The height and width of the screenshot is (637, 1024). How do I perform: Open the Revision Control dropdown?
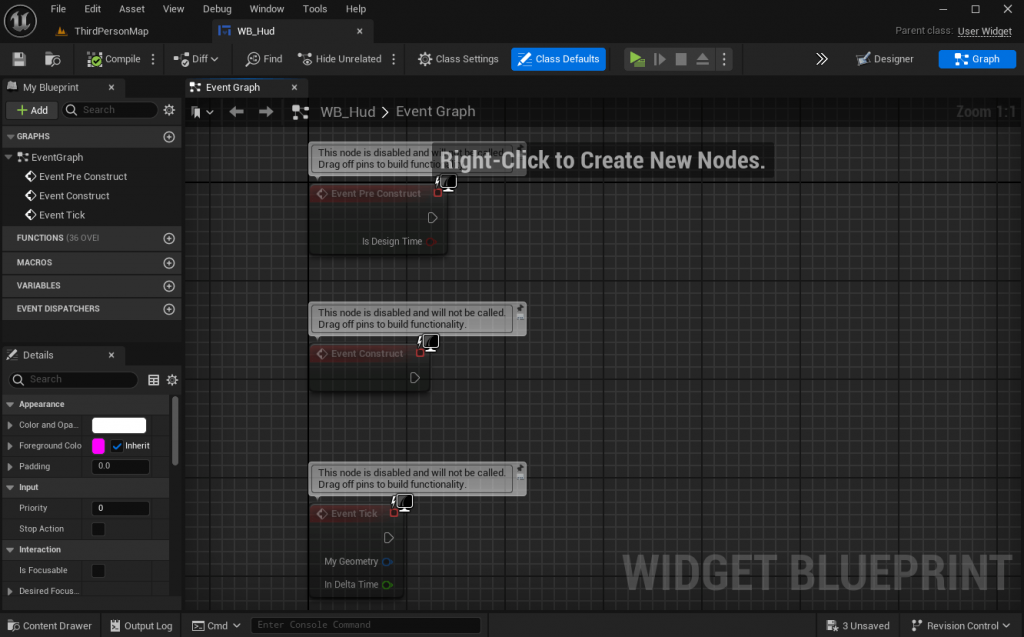(x=958, y=624)
